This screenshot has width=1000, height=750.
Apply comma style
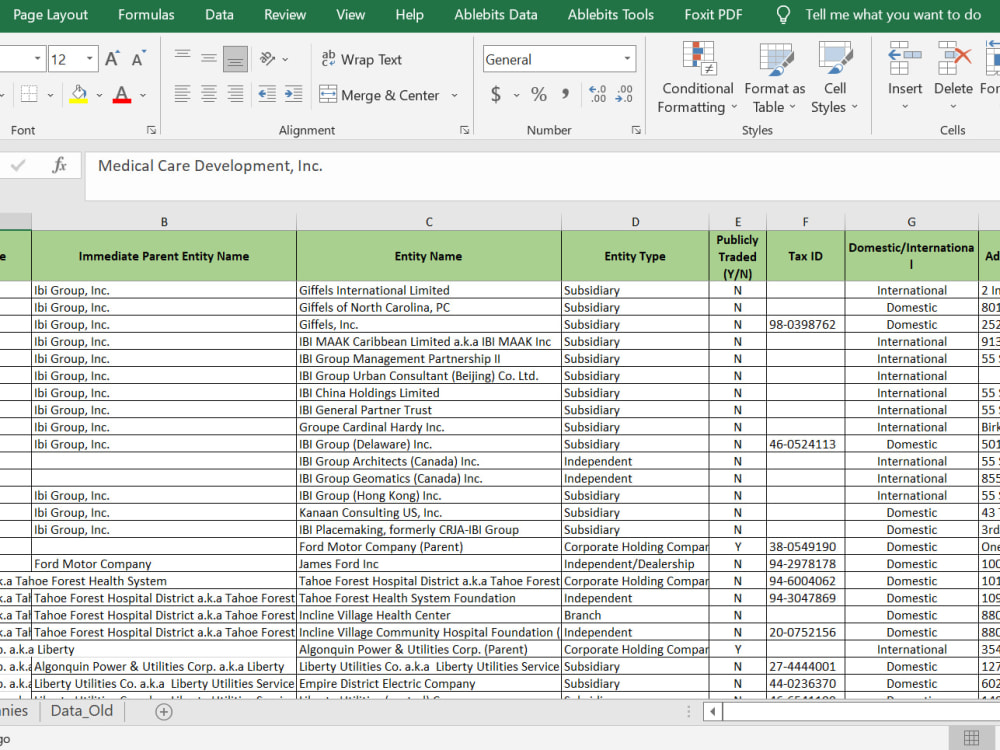(566, 95)
